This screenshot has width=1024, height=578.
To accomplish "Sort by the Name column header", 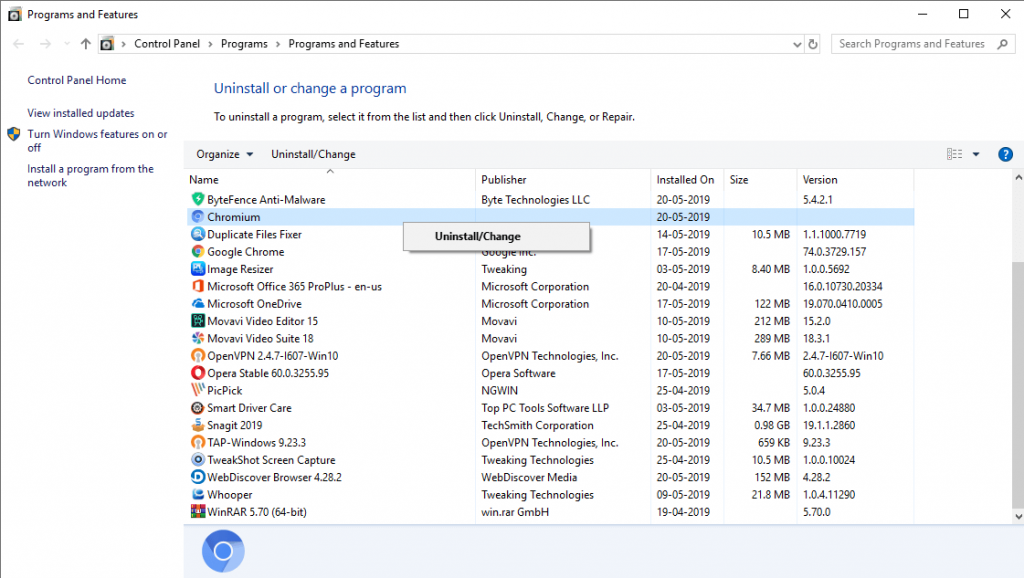I will pyautogui.click(x=330, y=179).
